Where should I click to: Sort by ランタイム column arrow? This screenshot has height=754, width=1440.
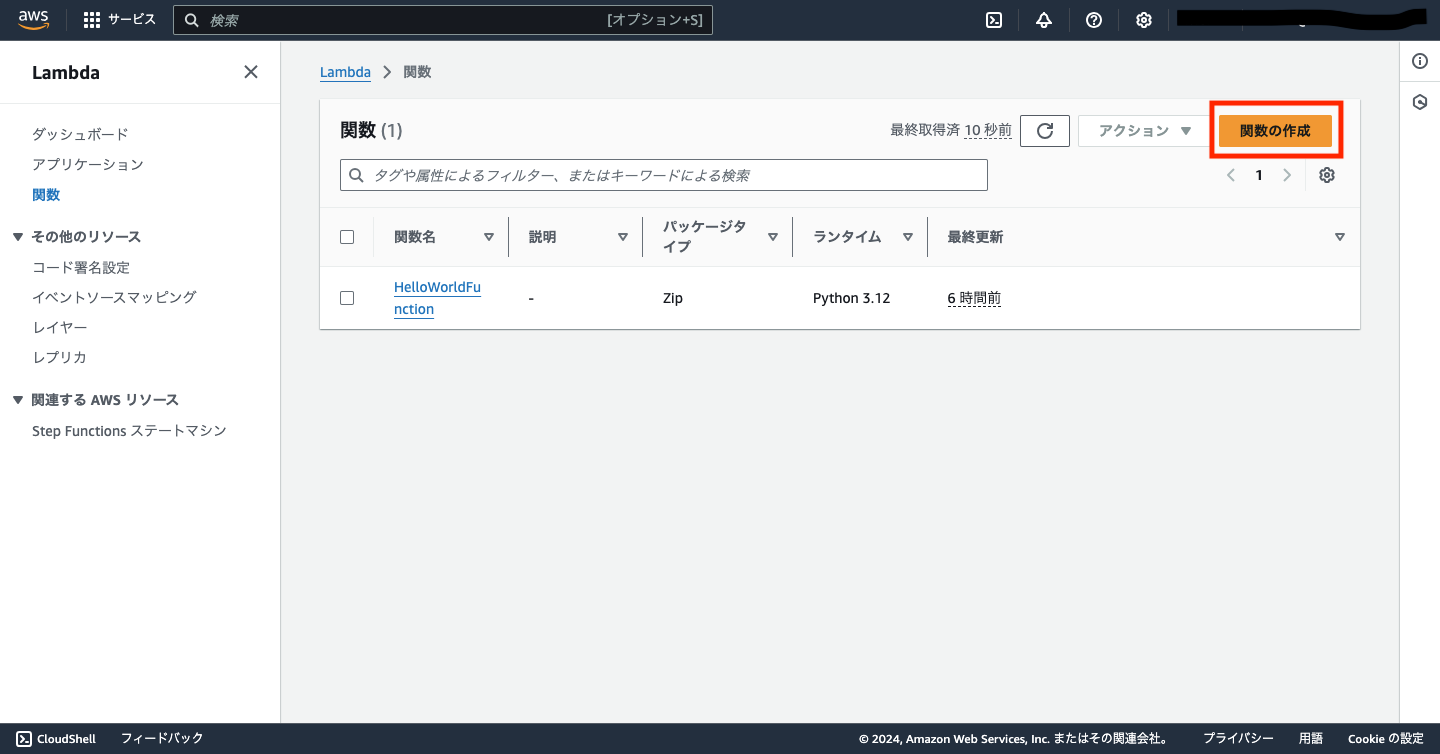click(908, 237)
